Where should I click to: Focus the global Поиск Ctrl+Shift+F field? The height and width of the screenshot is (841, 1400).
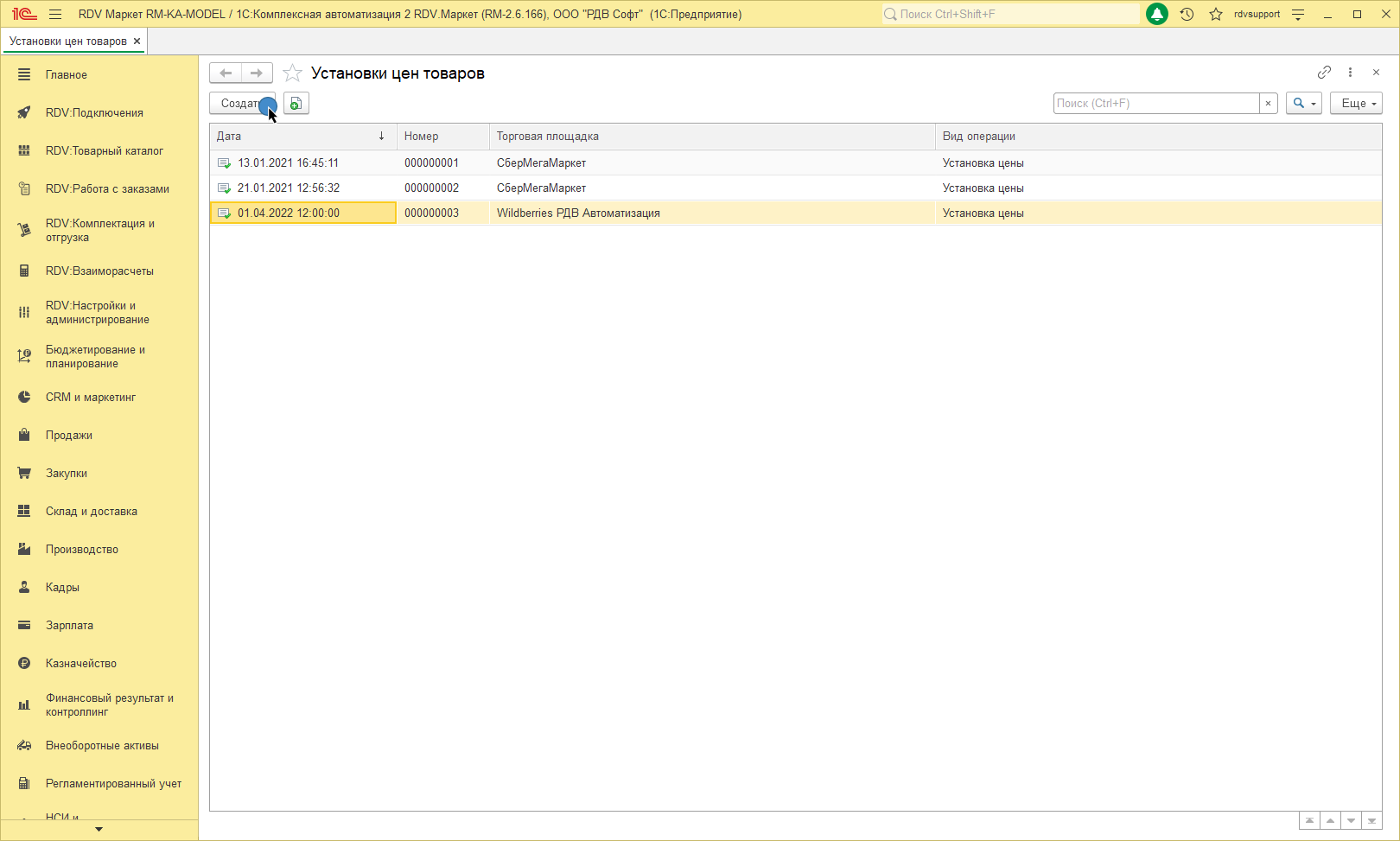(x=1009, y=14)
